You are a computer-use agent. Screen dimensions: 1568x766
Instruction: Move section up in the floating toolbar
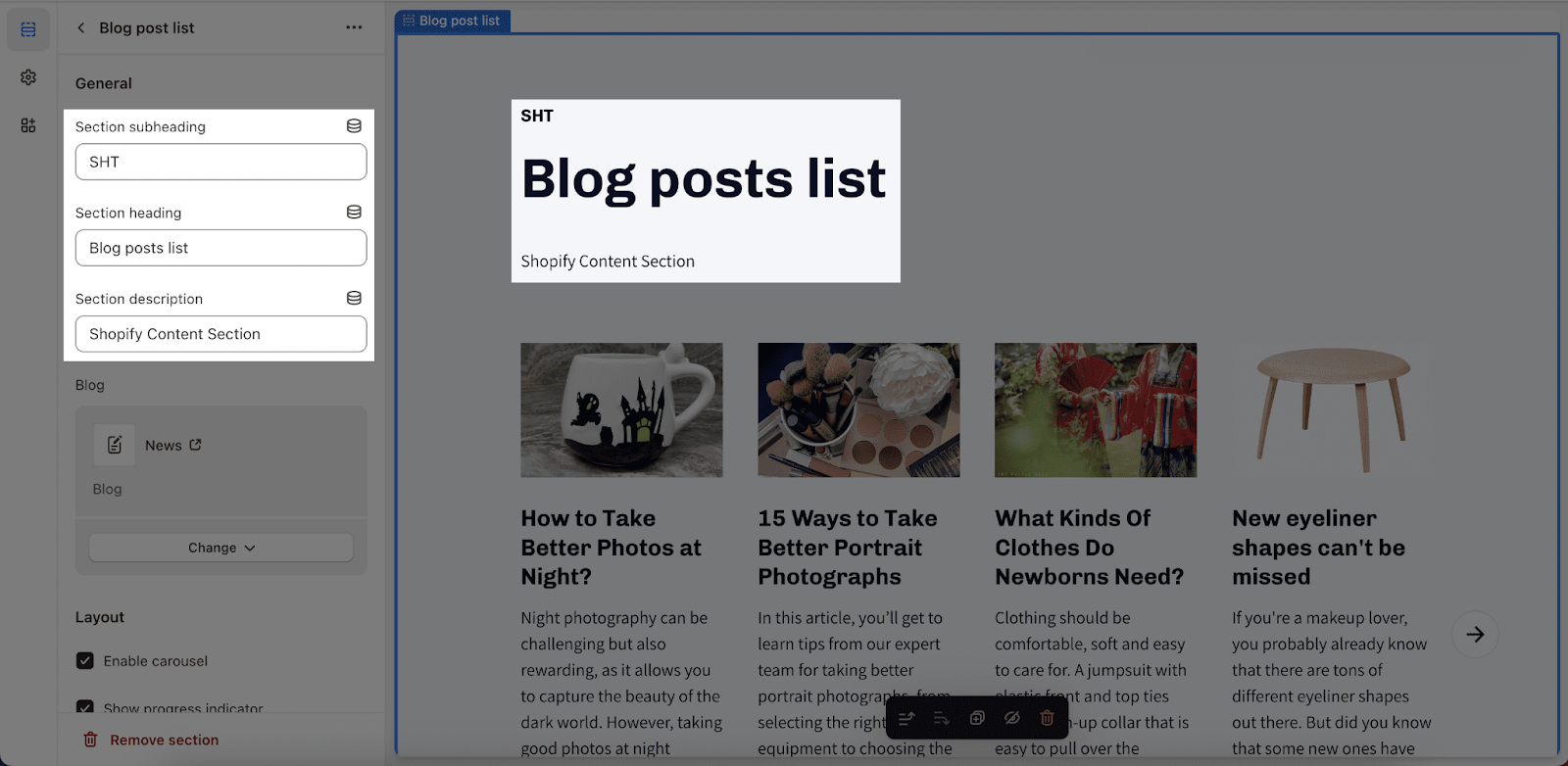(x=906, y=718)
